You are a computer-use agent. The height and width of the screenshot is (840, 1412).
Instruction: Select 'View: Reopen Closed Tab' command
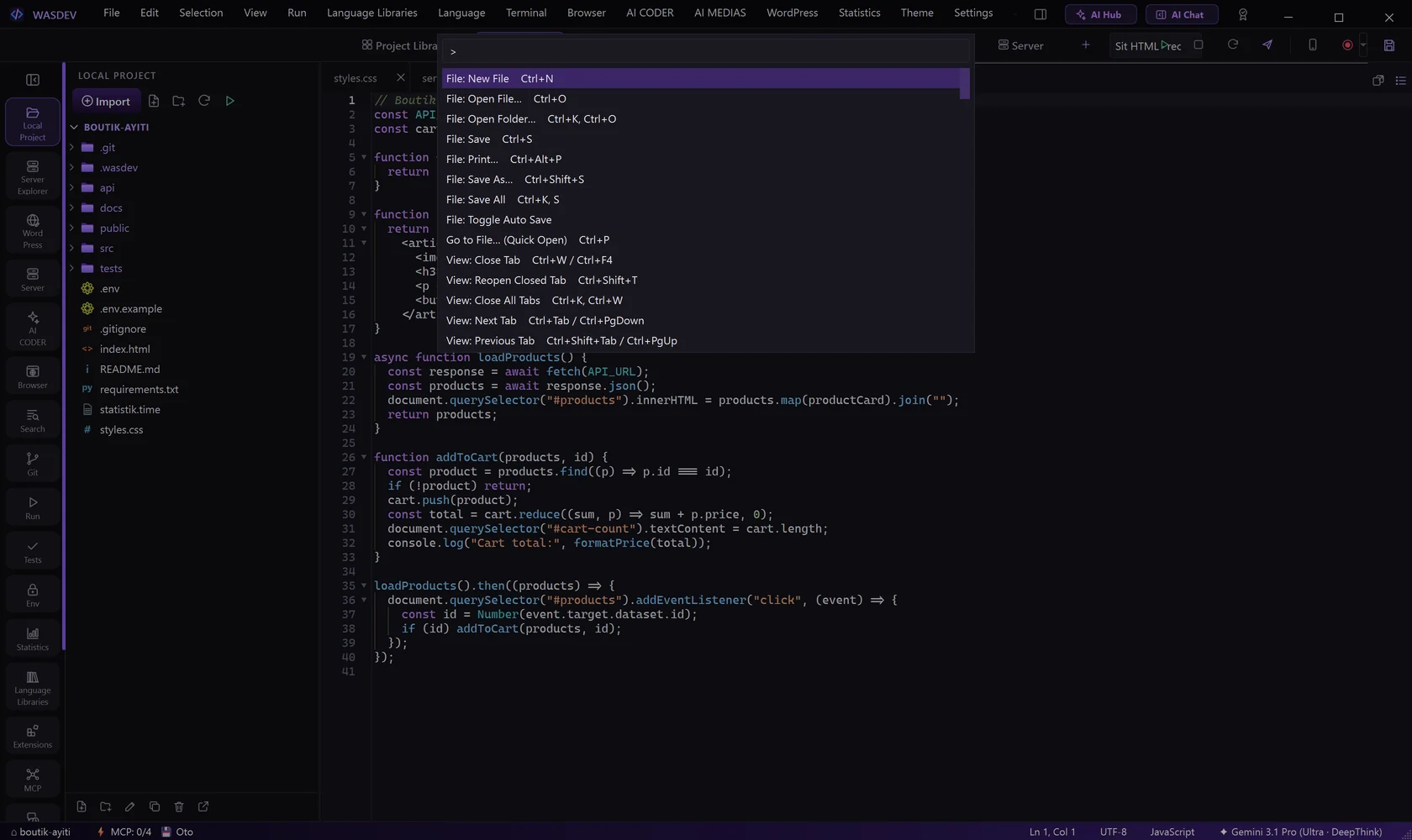pos(700,280)
